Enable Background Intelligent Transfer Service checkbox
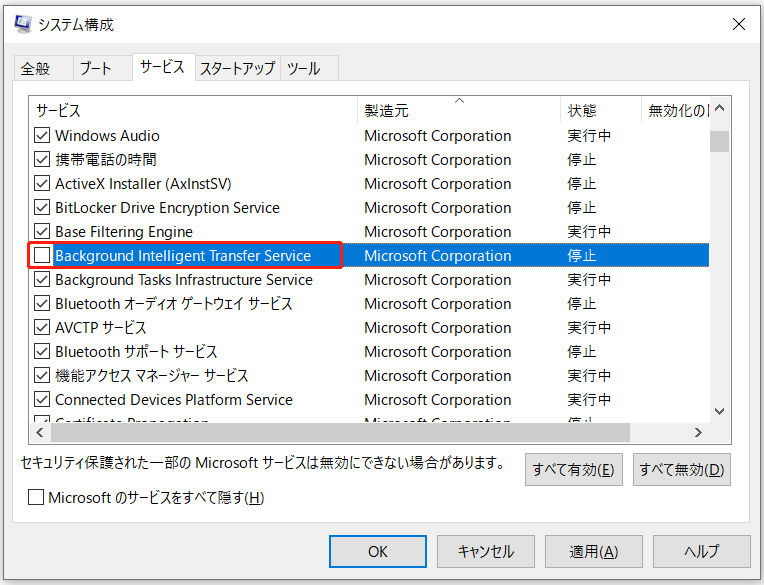 click(42, 255)
